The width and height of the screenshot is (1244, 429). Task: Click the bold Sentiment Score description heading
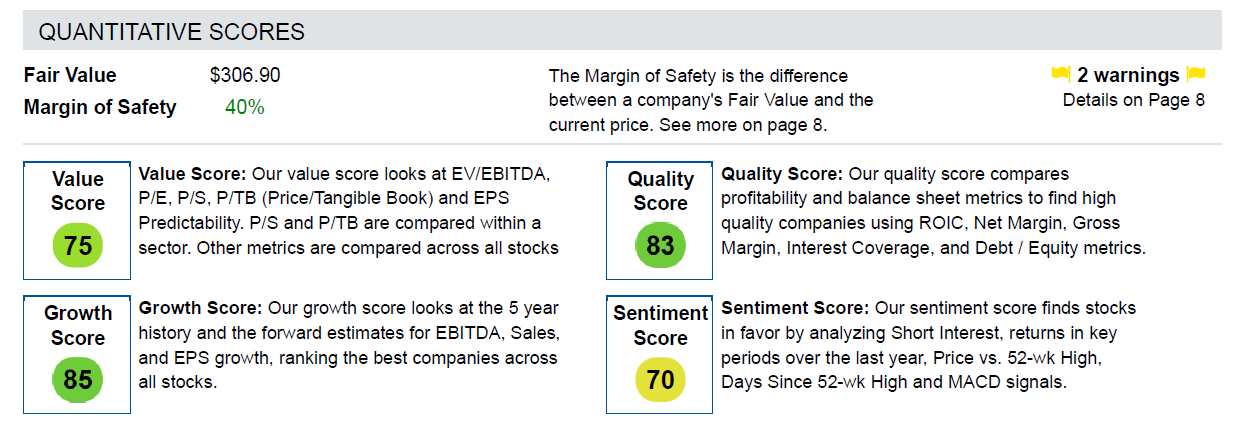point(795,308)
